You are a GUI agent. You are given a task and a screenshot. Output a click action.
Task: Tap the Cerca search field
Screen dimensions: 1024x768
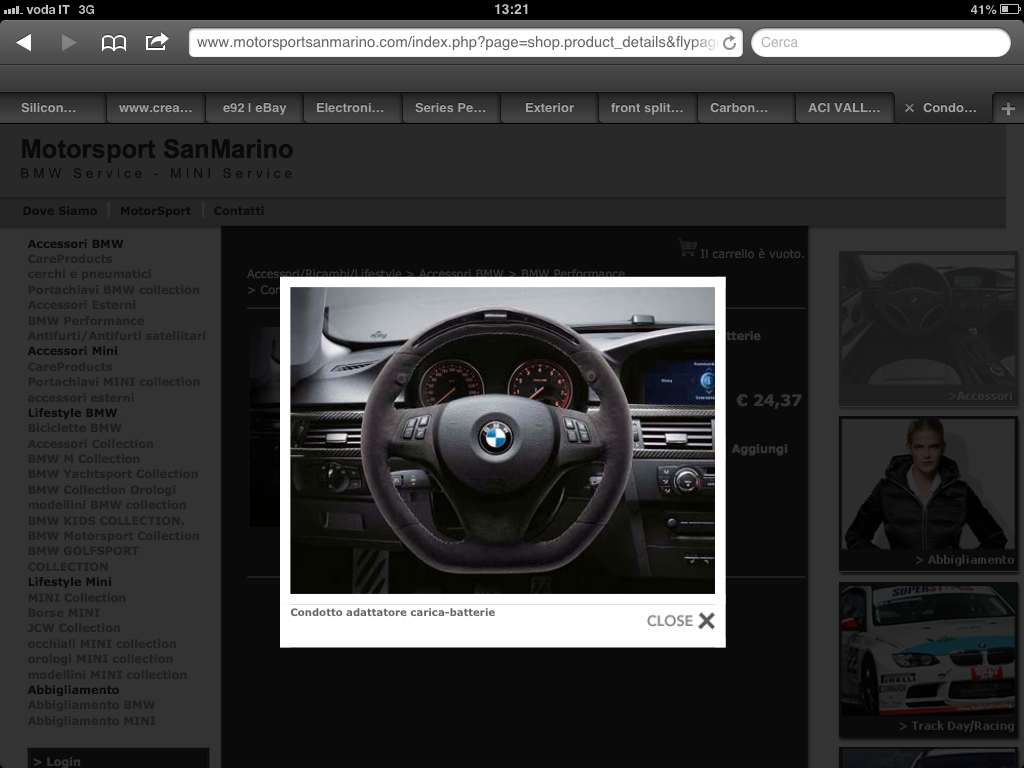tap(880, 43)
